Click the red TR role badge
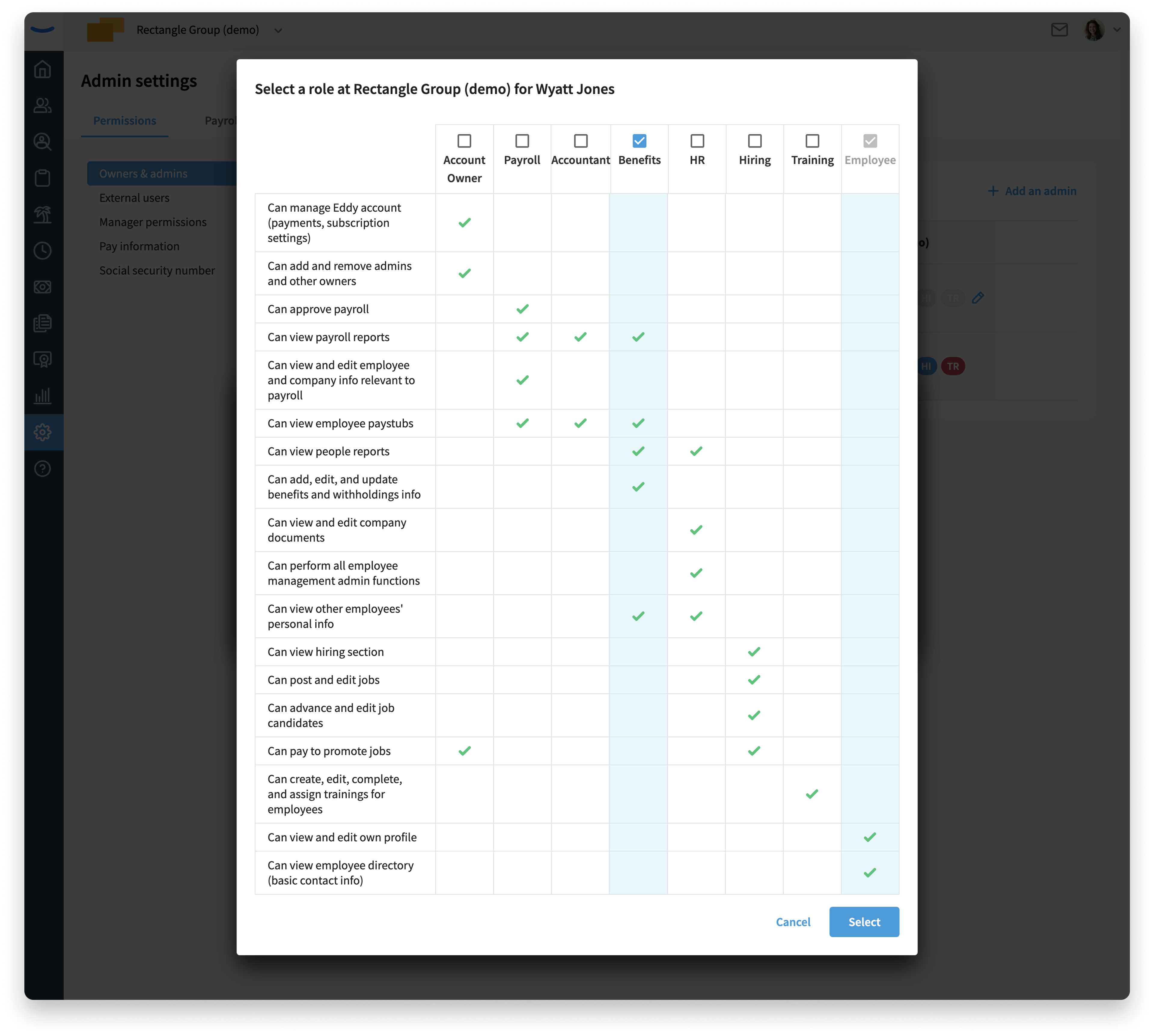The width and height of the screenshot is (1154, 1036). pos(953,366)
